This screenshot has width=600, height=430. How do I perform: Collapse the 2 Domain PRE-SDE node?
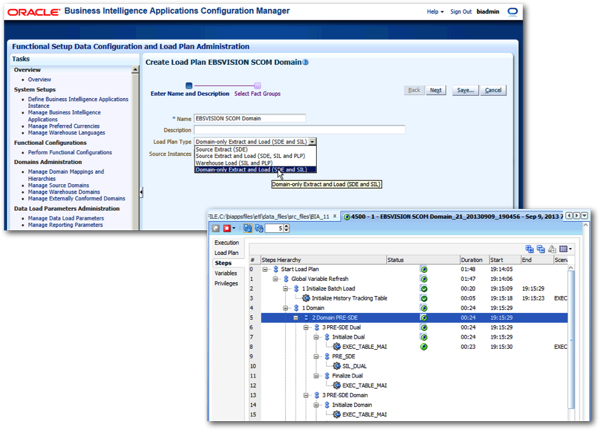[x=296, y=318]
